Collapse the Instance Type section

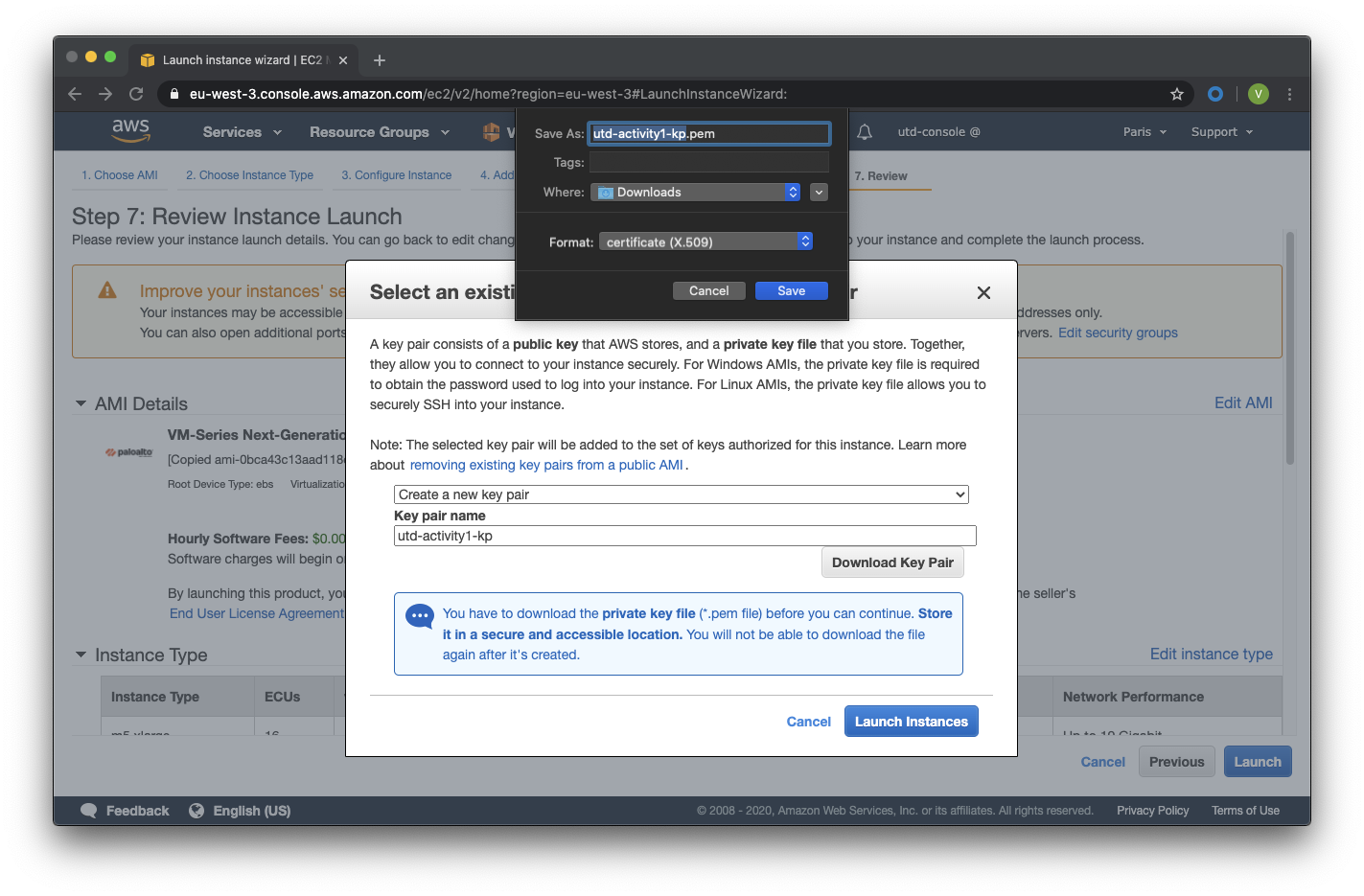(81, 655)
